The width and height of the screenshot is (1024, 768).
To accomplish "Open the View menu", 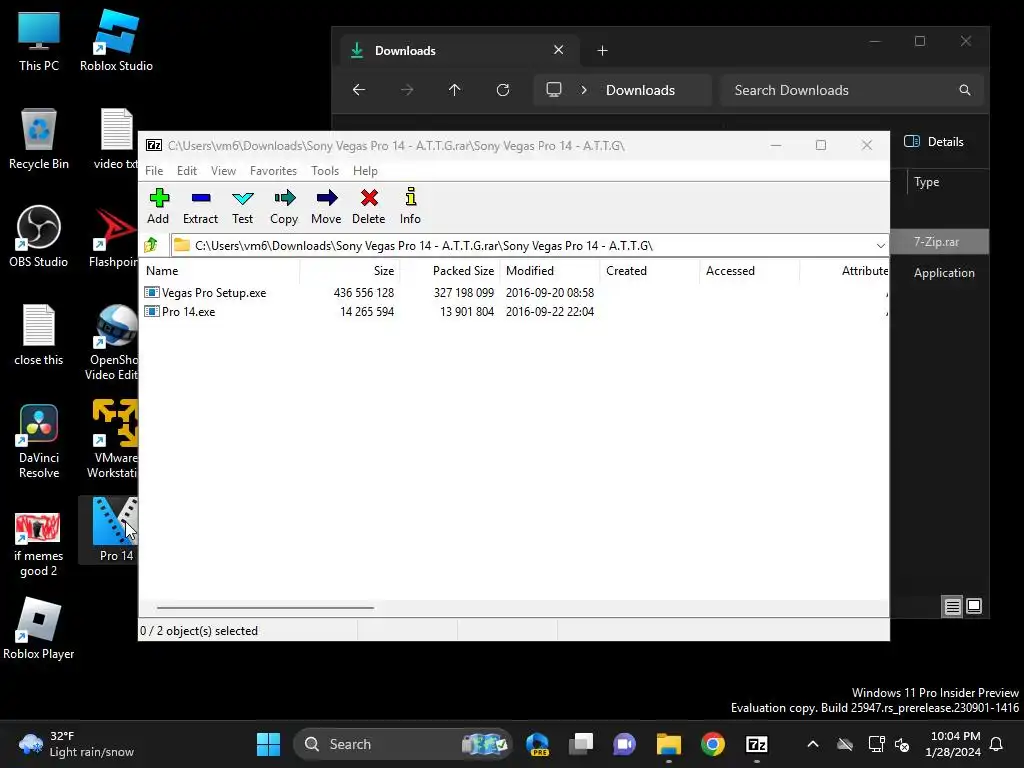I will coord(223,170).
